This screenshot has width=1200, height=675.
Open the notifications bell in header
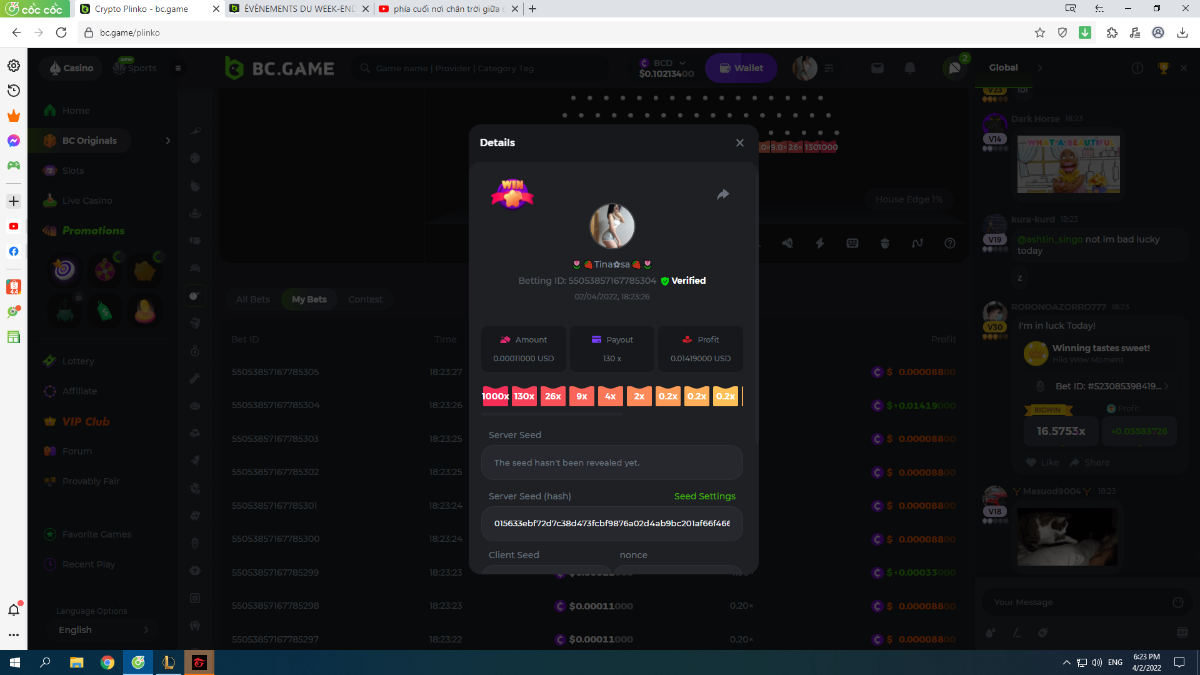tap(910, 68)
